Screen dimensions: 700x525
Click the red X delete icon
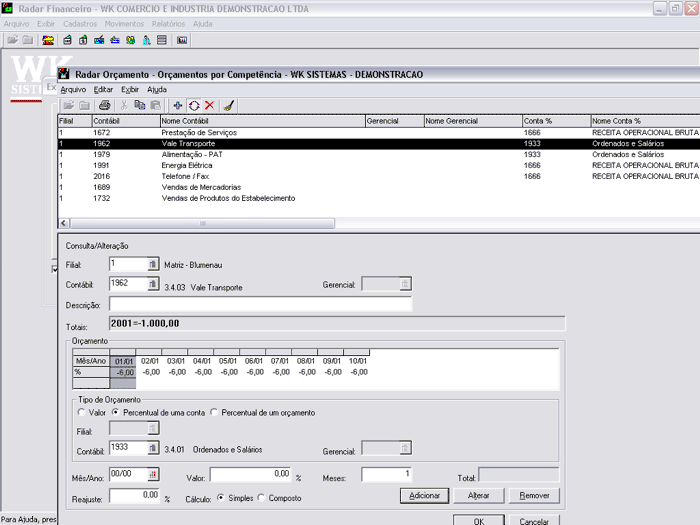click(x=209, y=105)
